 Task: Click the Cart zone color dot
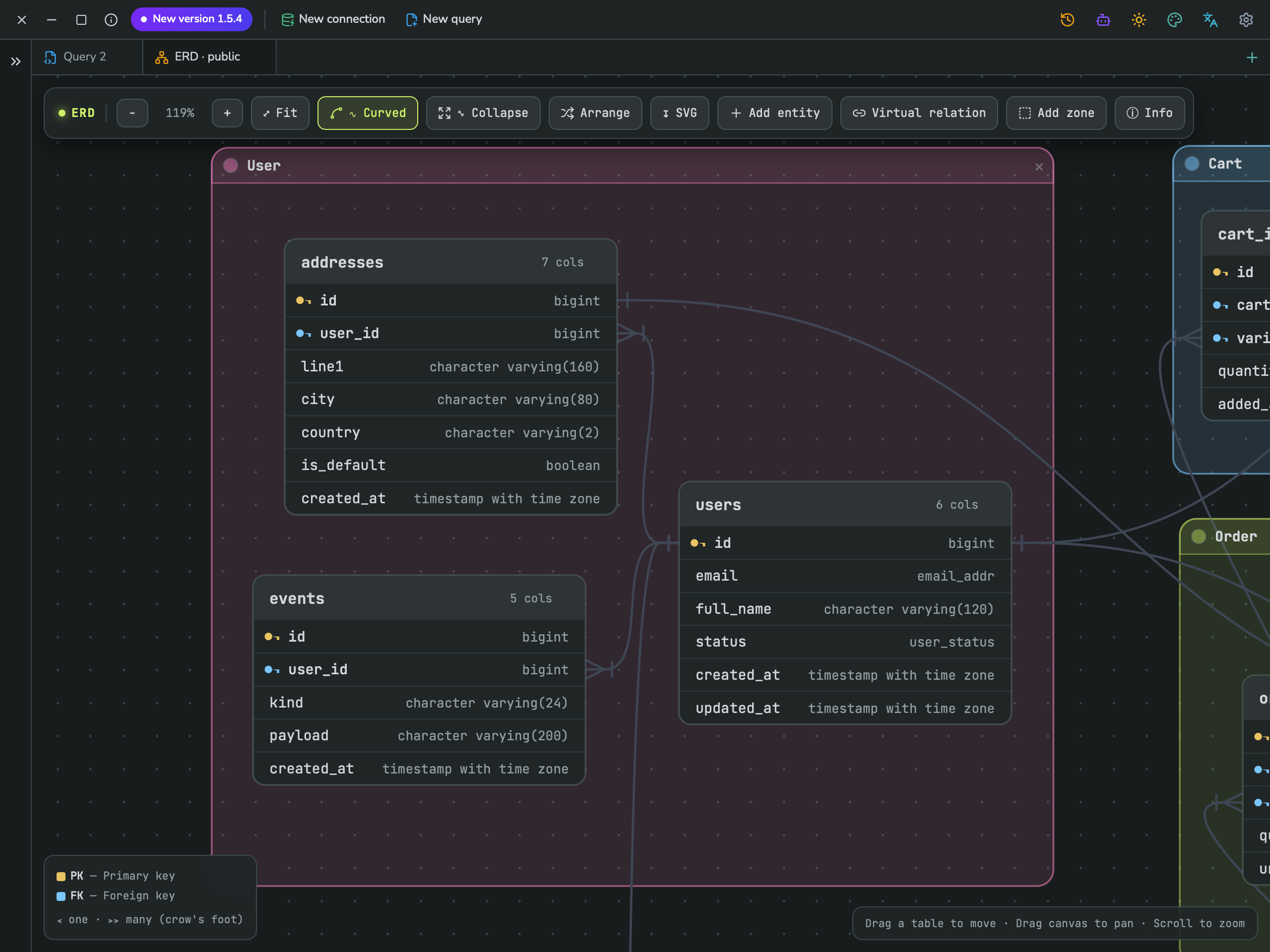tap(1192, 164)
